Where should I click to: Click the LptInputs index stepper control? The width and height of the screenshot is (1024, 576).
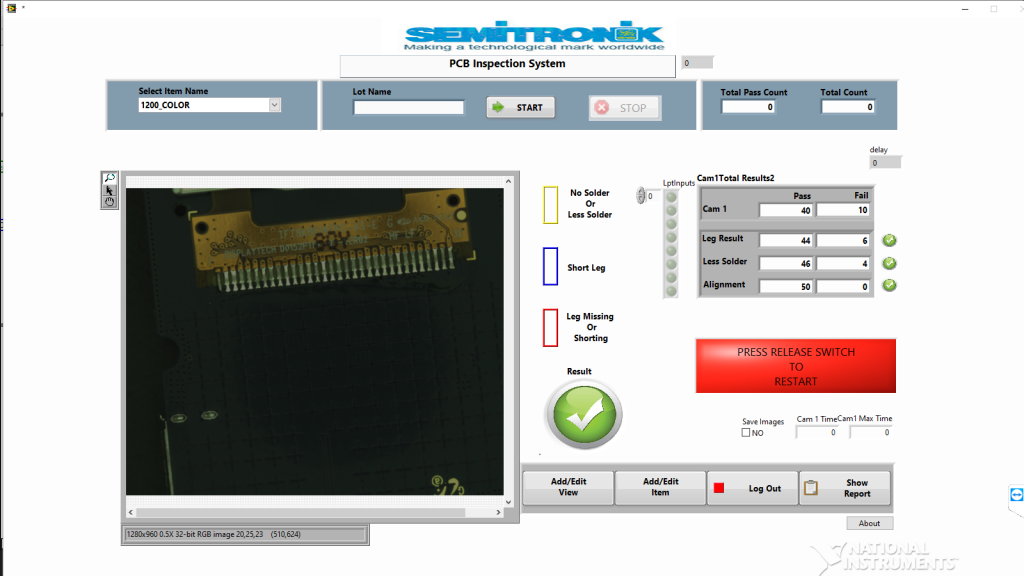641,196
